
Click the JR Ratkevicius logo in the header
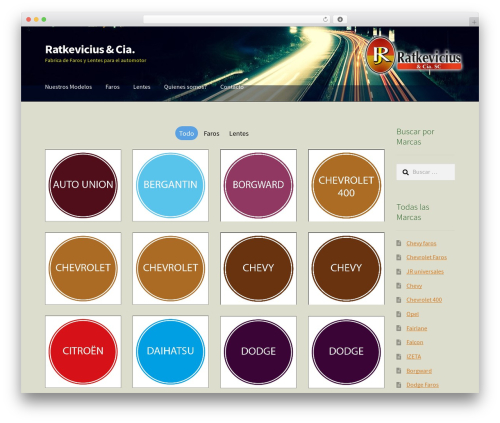(414, 55)
